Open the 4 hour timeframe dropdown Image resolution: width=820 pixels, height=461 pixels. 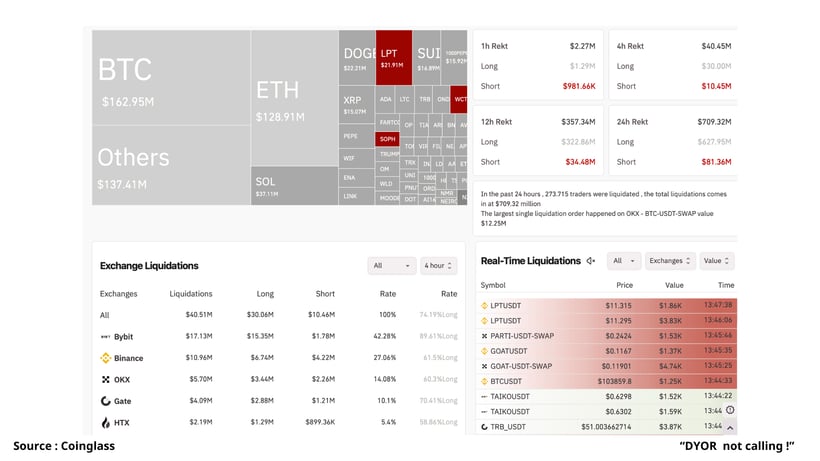point(438,266)
